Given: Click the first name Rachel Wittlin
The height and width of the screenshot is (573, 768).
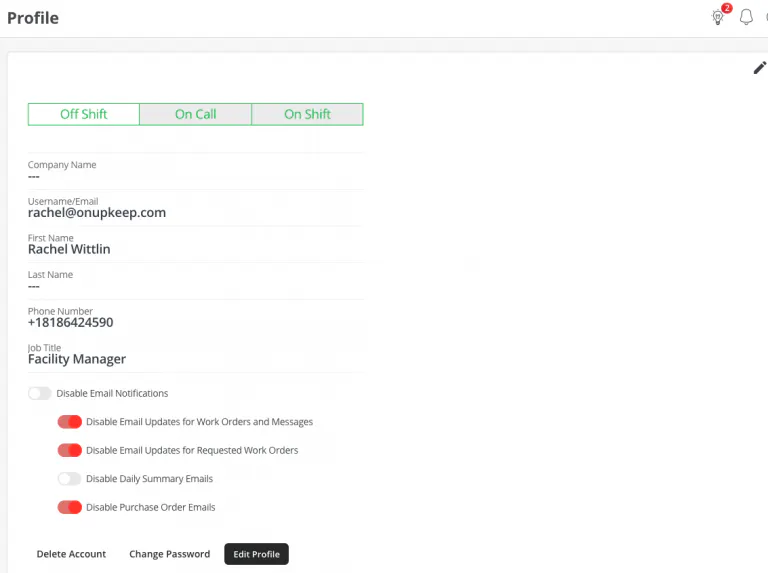Looking at the screenshot, I should pyautogui.click(x=69, y=249).
